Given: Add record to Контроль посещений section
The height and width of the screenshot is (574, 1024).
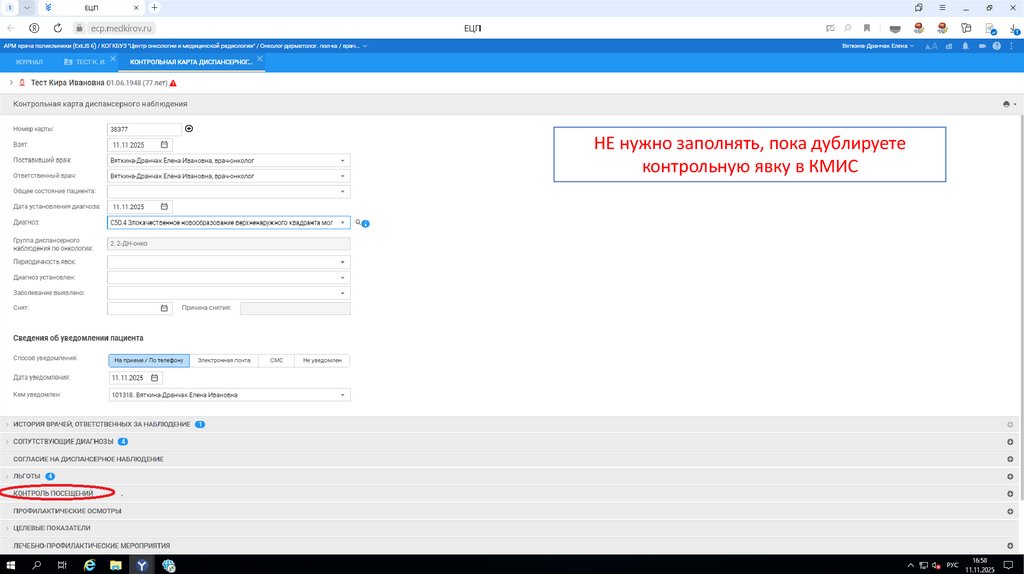Looking at the screenshot, I should tap(1010, 494).
